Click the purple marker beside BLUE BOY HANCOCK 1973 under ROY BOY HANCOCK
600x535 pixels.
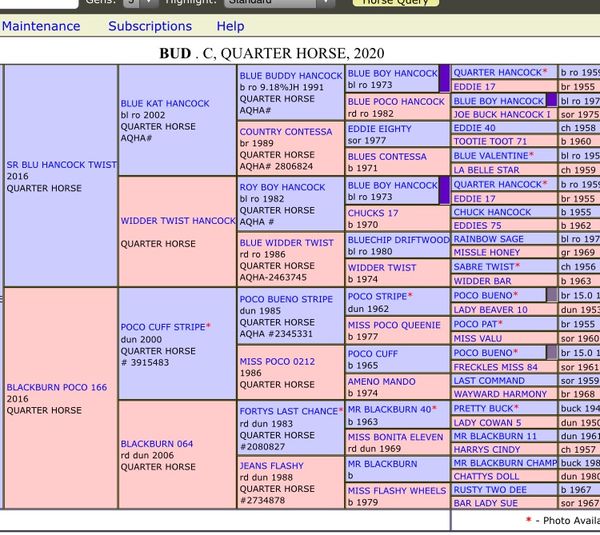pos(444,190)
